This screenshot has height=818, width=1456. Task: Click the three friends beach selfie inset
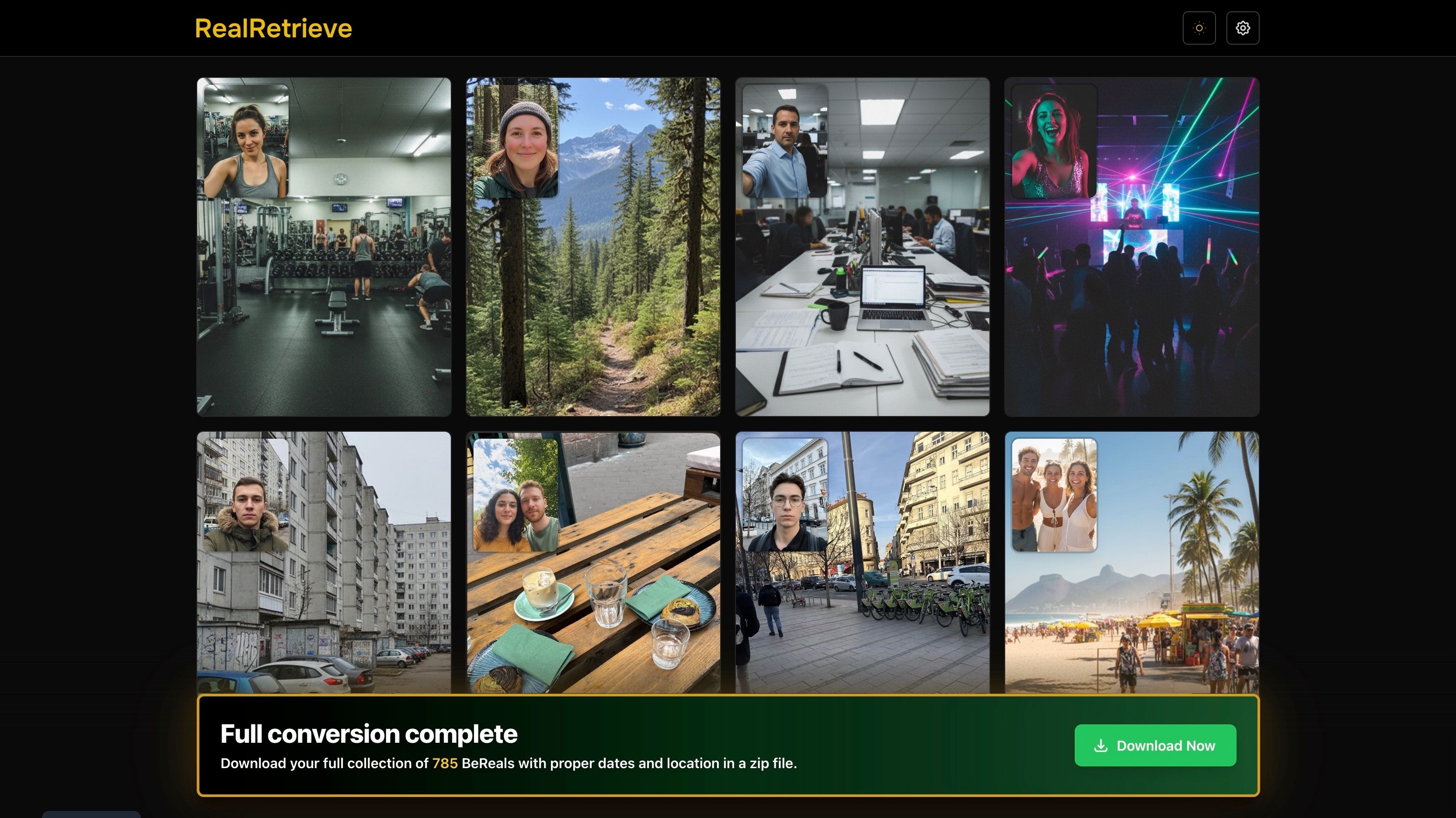pos(1054,495)
